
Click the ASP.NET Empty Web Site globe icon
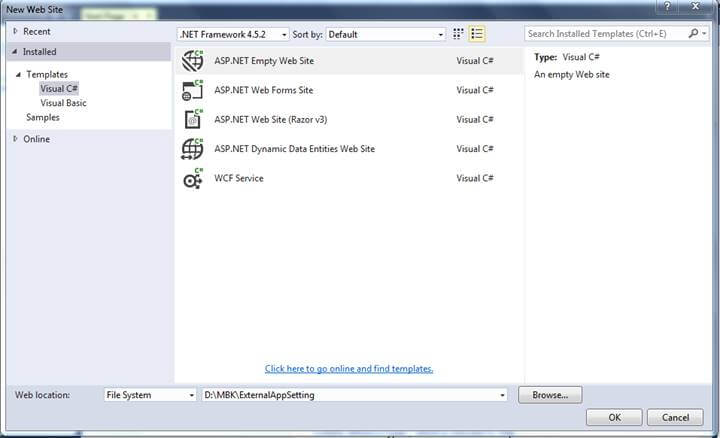pyautogui.click(x=192, y=61)
